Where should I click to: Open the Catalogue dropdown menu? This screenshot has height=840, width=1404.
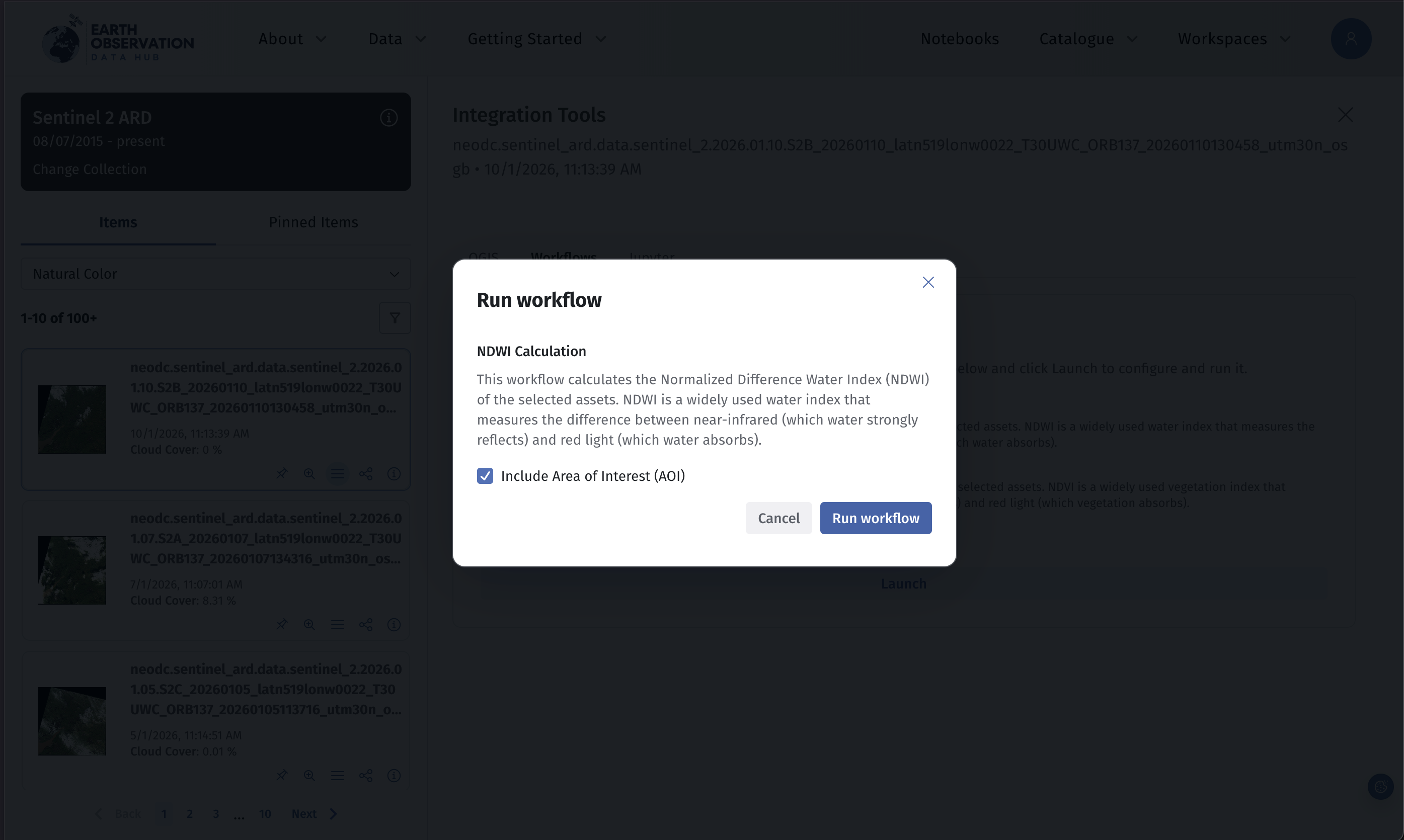click(x=1087, y=39)
